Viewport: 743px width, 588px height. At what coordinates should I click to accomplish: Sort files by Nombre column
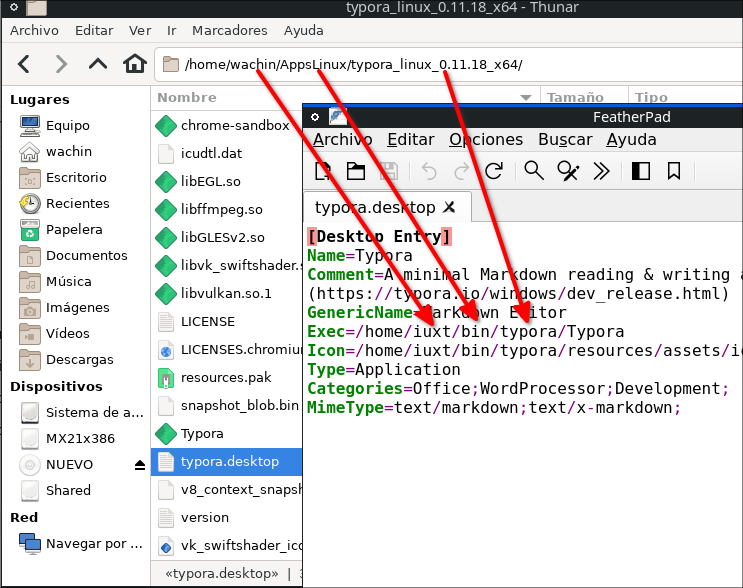point(187,98)
